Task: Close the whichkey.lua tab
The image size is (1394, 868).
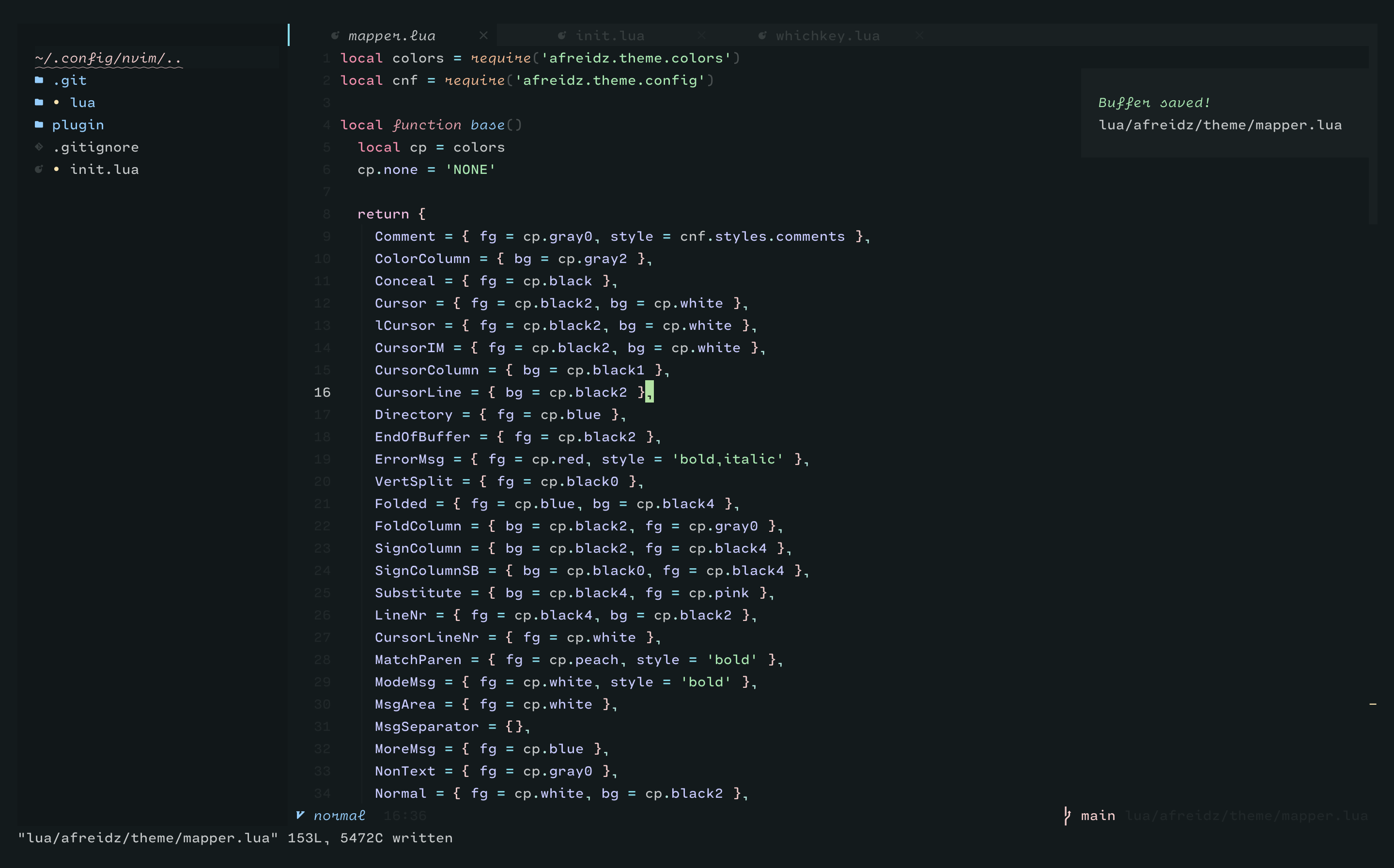Action: 919,35
